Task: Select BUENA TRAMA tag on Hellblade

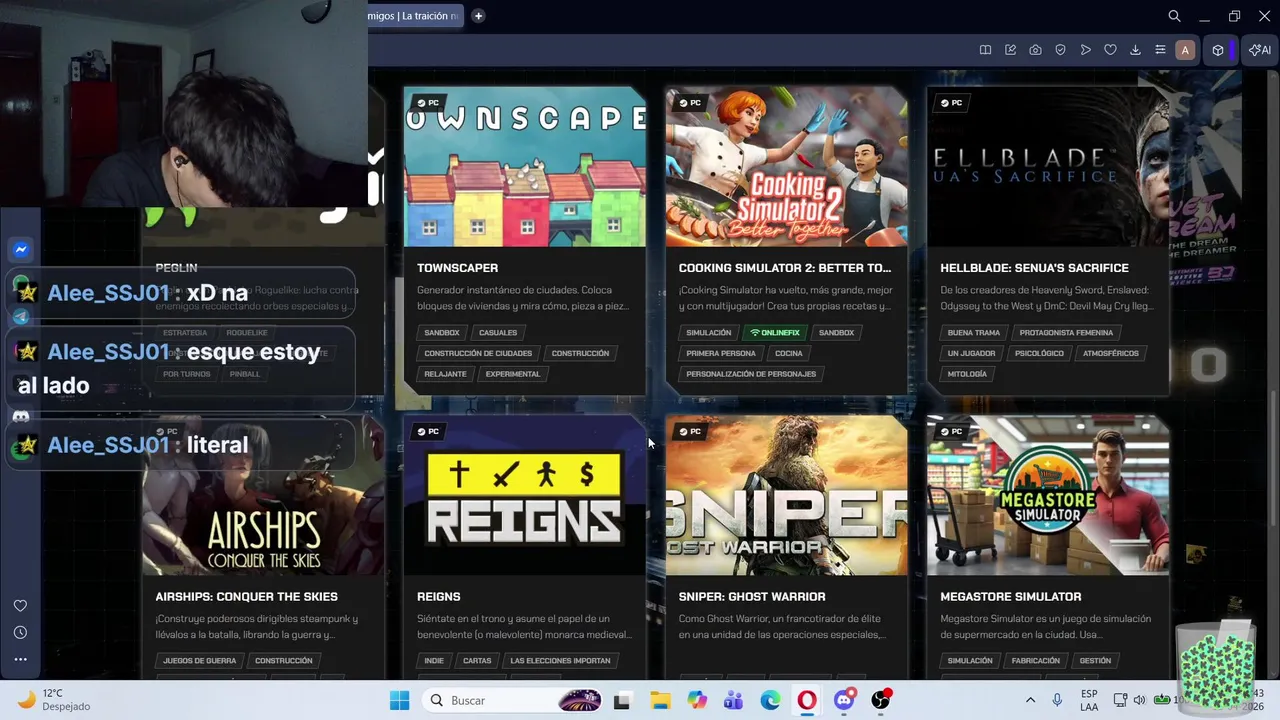Action: pyautogui.click(x=974, y=333)
